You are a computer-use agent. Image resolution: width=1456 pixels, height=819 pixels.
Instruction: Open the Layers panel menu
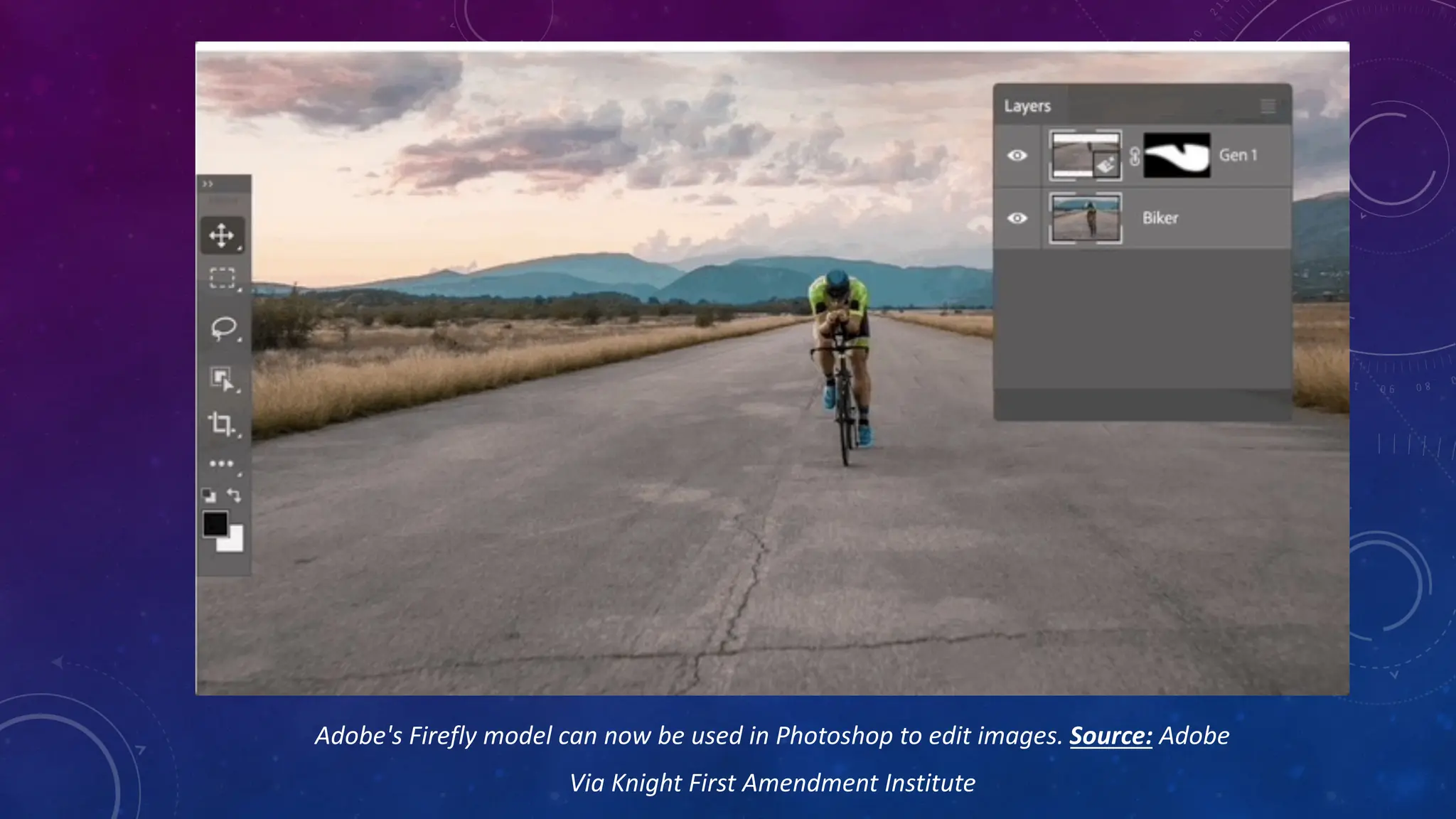pyautogui.click(x=1268, y=107)
